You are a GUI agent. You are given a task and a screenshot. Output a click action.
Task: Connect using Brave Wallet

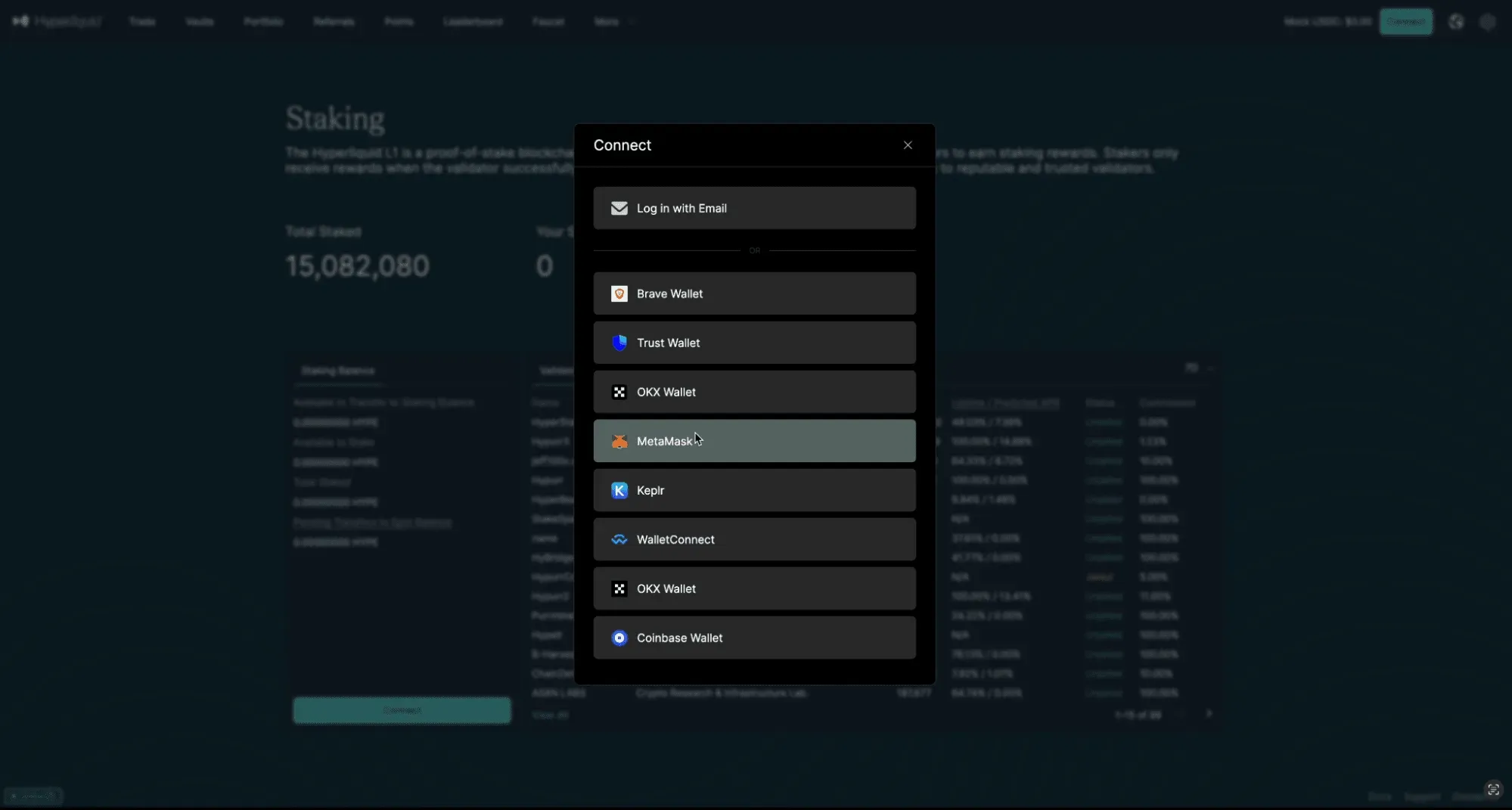pyautogui.click(x=754, y=293)
